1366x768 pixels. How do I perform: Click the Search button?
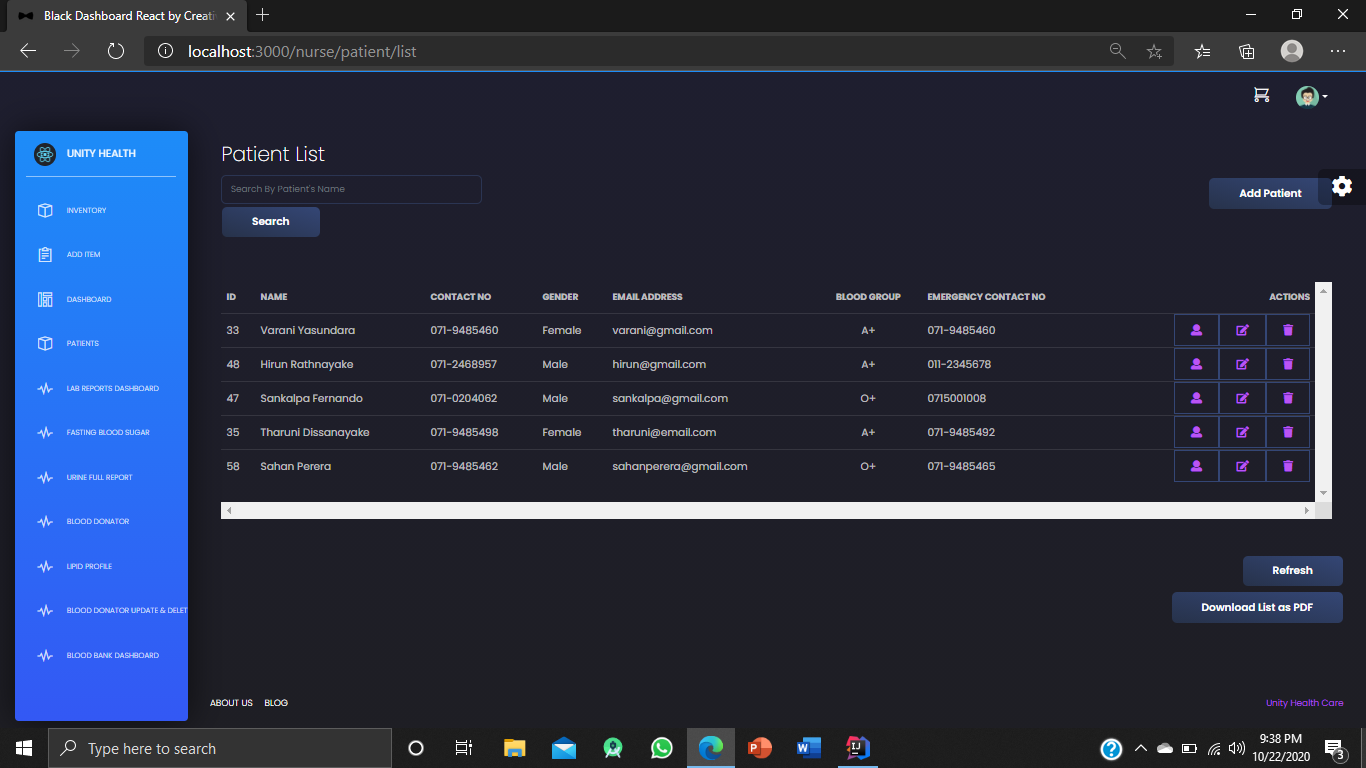click(271, 222)
